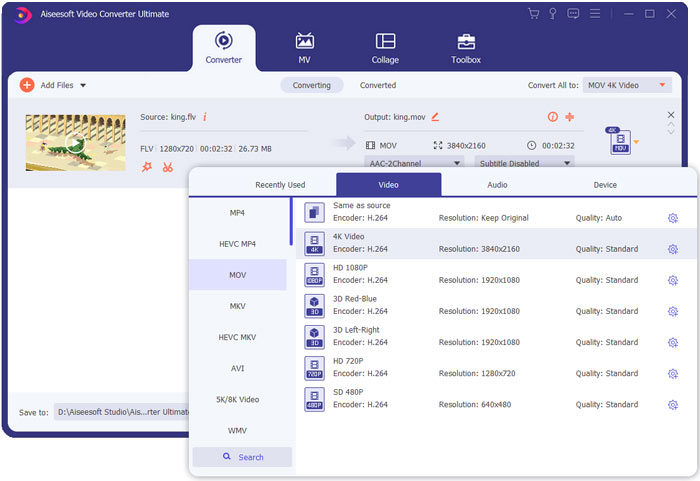Show the Converted list
Viewport: 700px width, 481px height.
[x=378, y=85]
